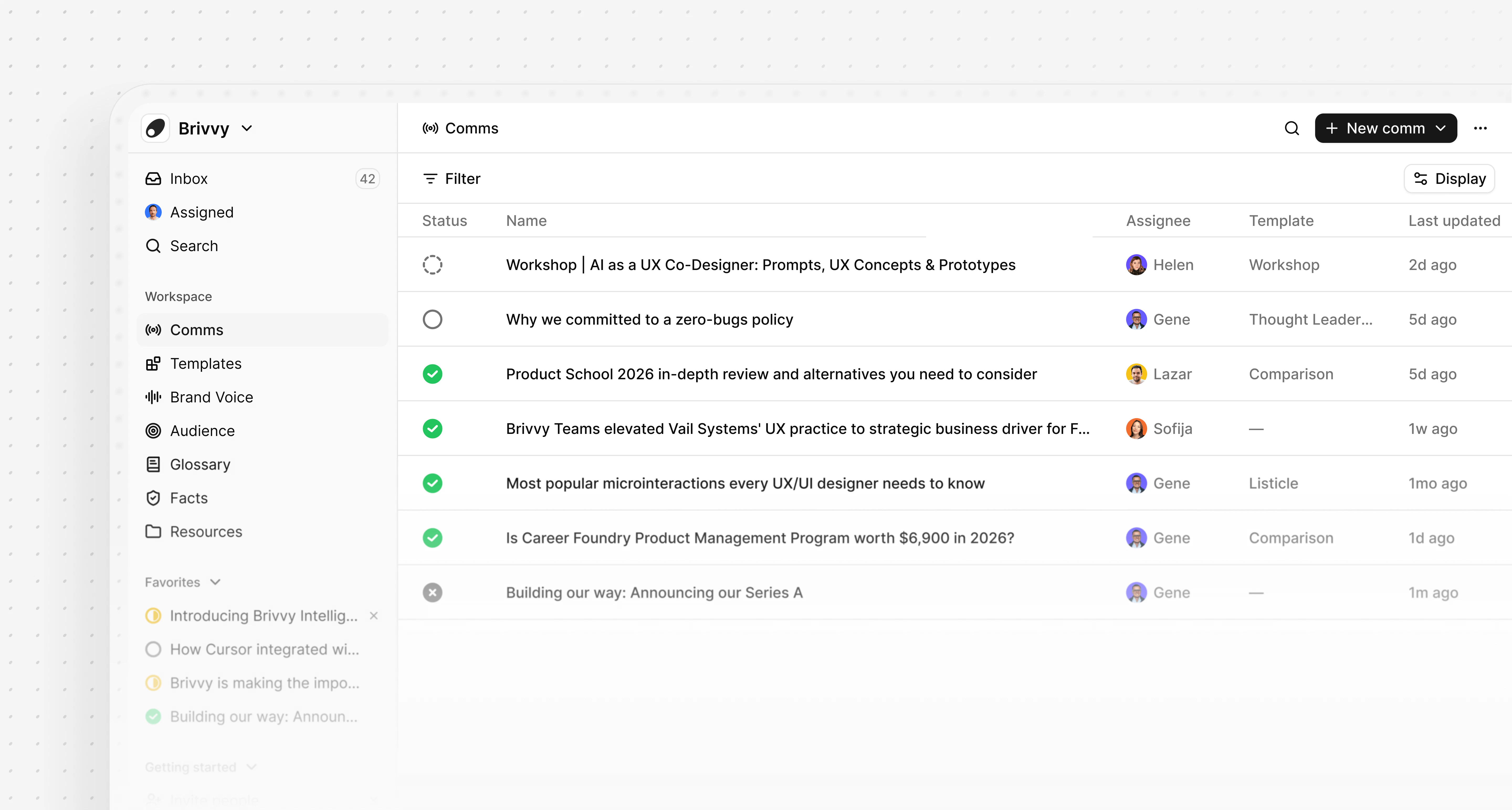Viewport: 1512px width, 810px height.
Task: Click the Filter button
Action: pyautogui.click(x=451, y=179)
